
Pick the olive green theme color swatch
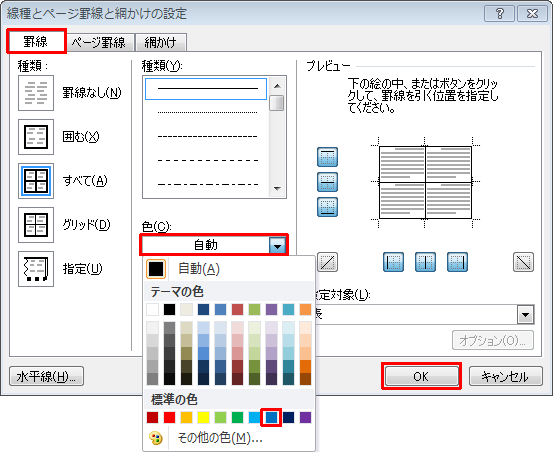[x=254, y=310]
